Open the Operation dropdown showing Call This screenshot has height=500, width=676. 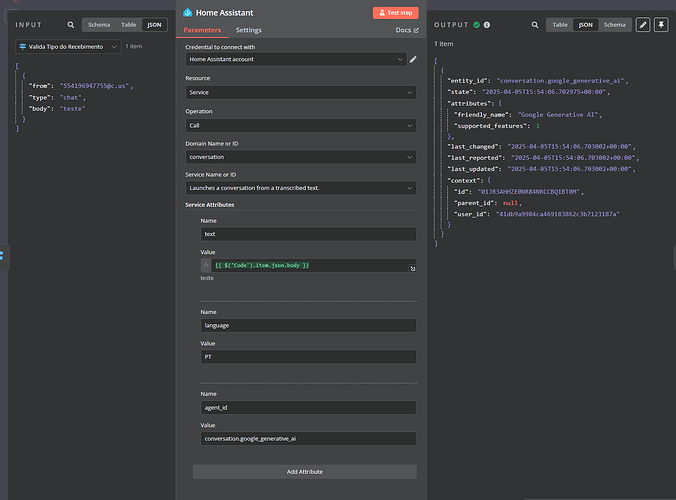pos(300,125)
